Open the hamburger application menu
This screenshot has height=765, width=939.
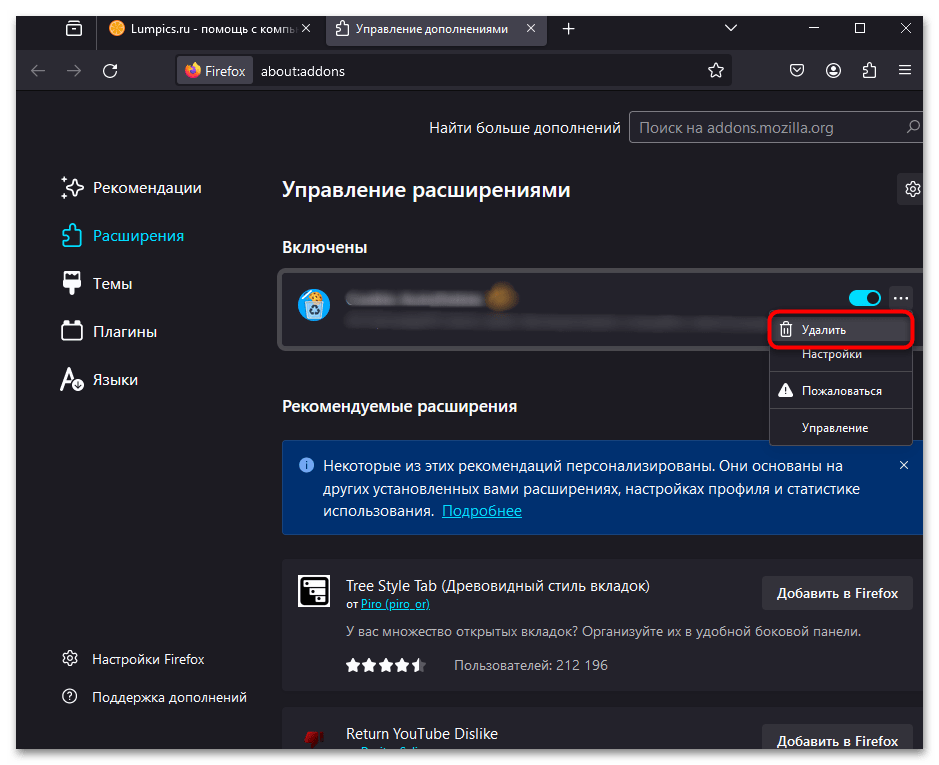click(x=905, y=71)
